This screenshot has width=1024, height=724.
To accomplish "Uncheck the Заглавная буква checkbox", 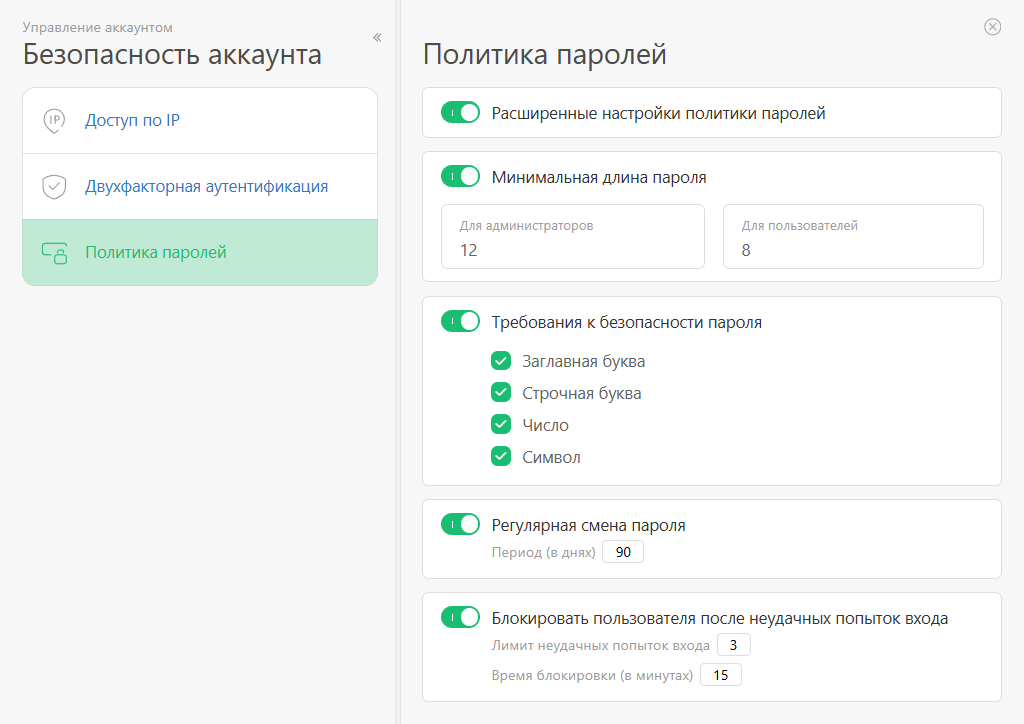I will (x=501, y=361).
